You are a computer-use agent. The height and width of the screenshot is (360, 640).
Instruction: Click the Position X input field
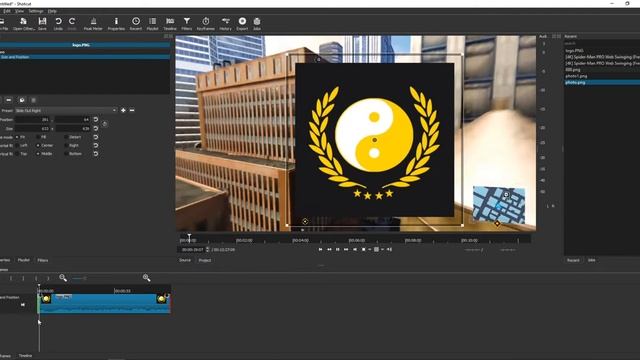[32, 119]
